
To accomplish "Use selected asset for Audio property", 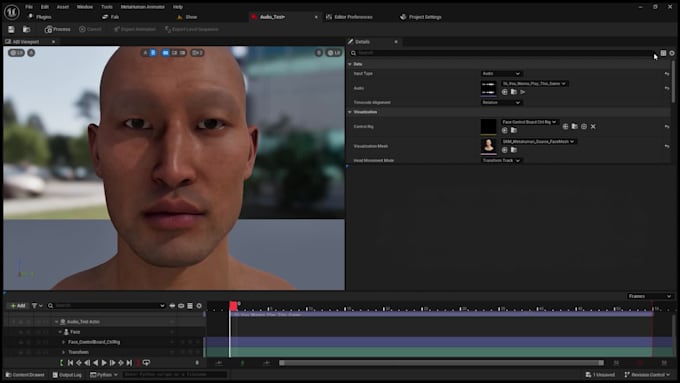I will pos(504,92).
